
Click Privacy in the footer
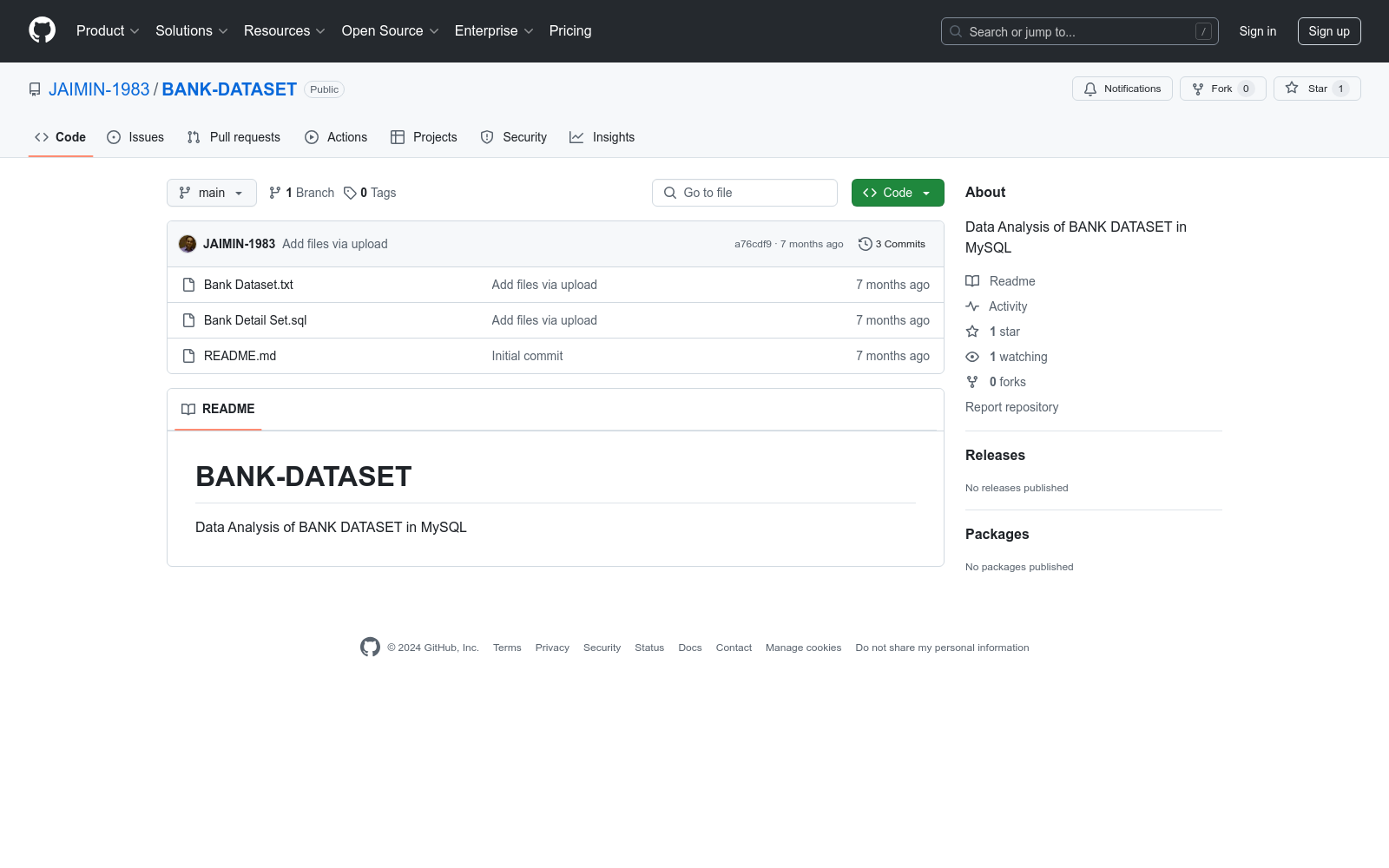click(x=552, y=648)
